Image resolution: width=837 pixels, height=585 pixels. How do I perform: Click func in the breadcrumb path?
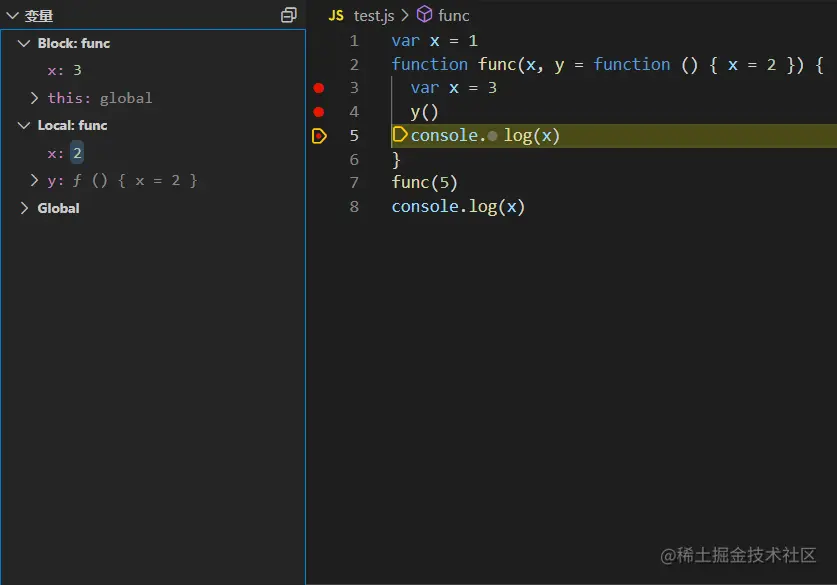454,15
